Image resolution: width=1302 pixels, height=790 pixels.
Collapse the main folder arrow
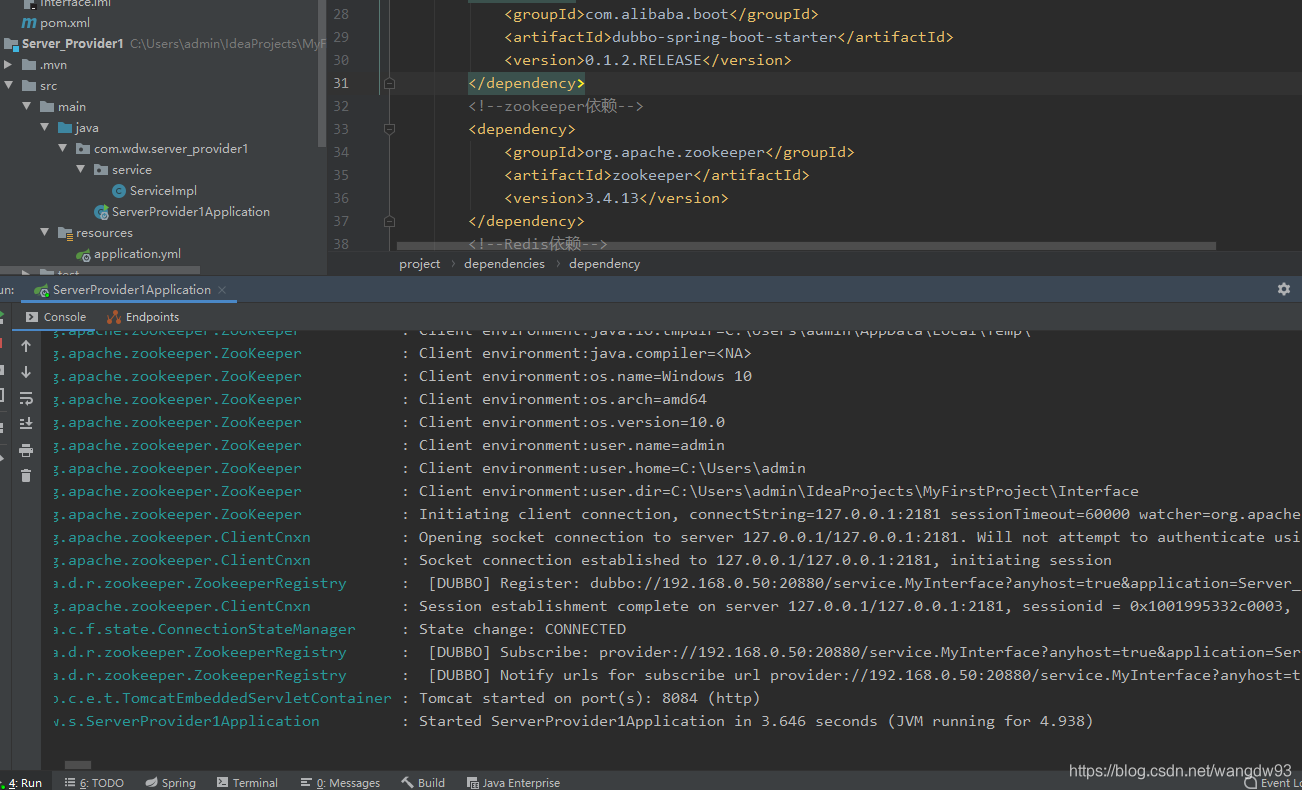click(x=26, y=107)
